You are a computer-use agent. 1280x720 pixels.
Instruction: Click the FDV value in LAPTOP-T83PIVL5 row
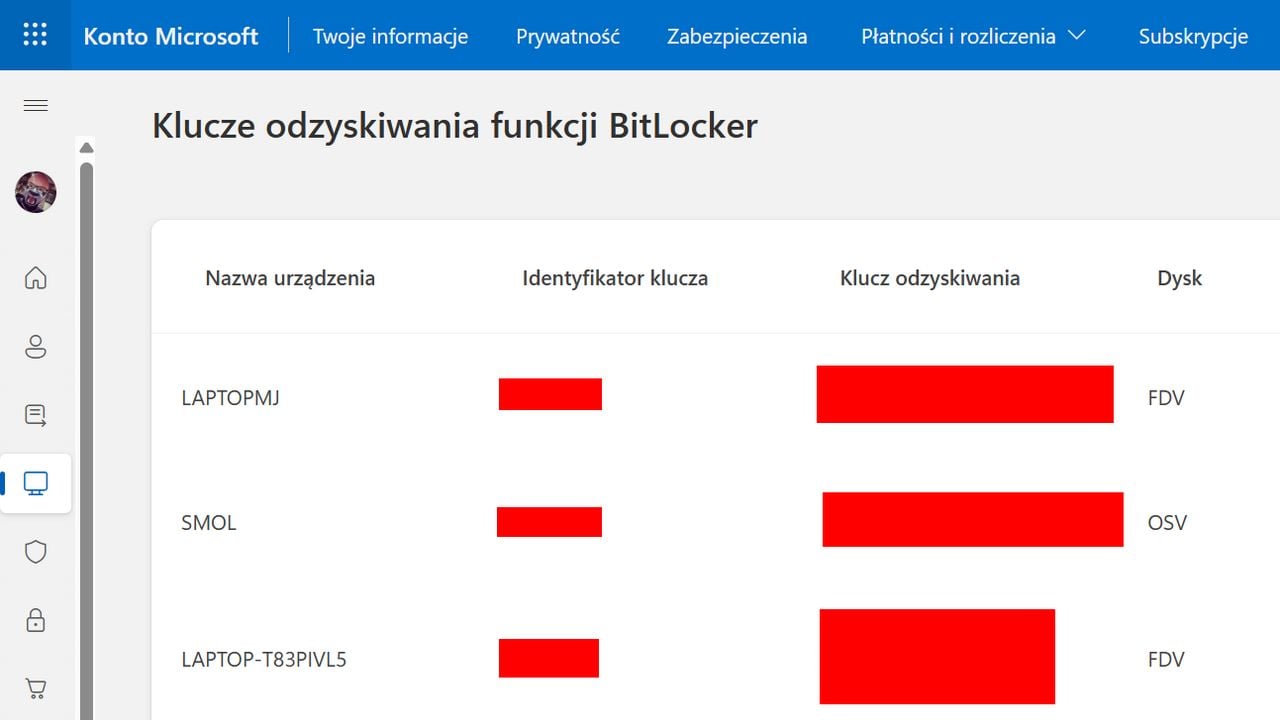click(1166, 660)
